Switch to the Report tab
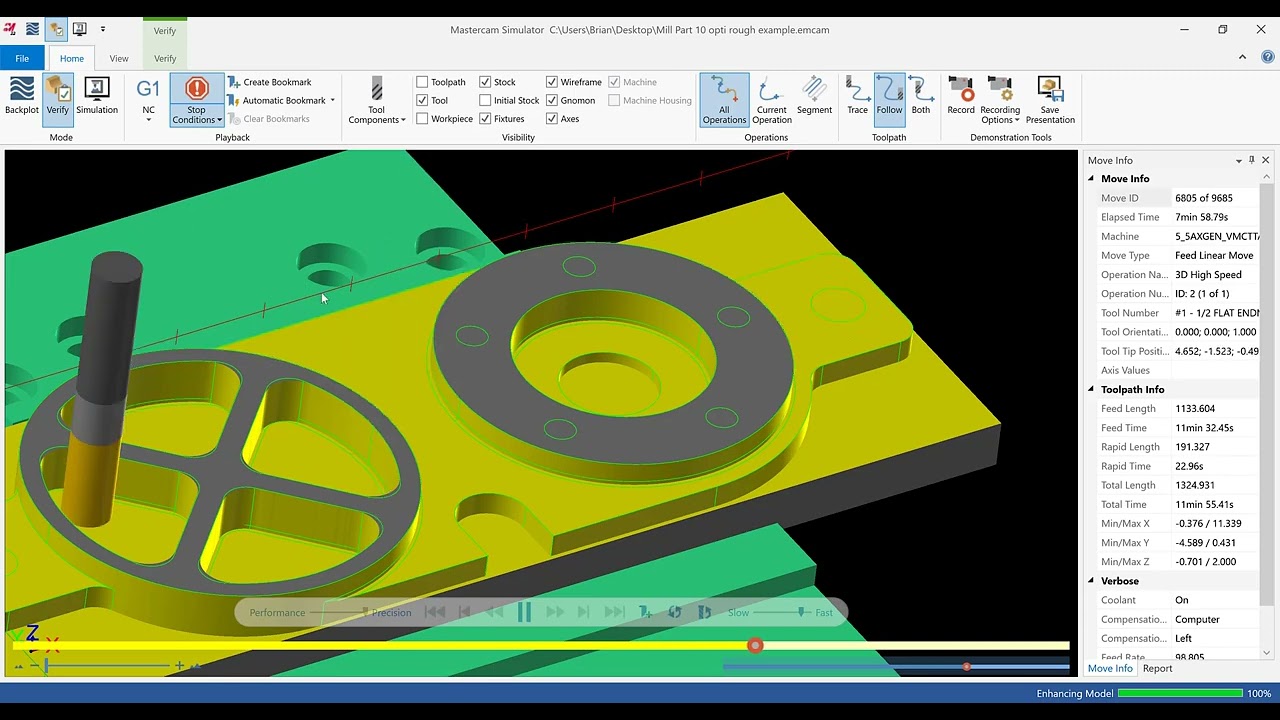The image size is (1280, 720). [x=1157, y=668]
